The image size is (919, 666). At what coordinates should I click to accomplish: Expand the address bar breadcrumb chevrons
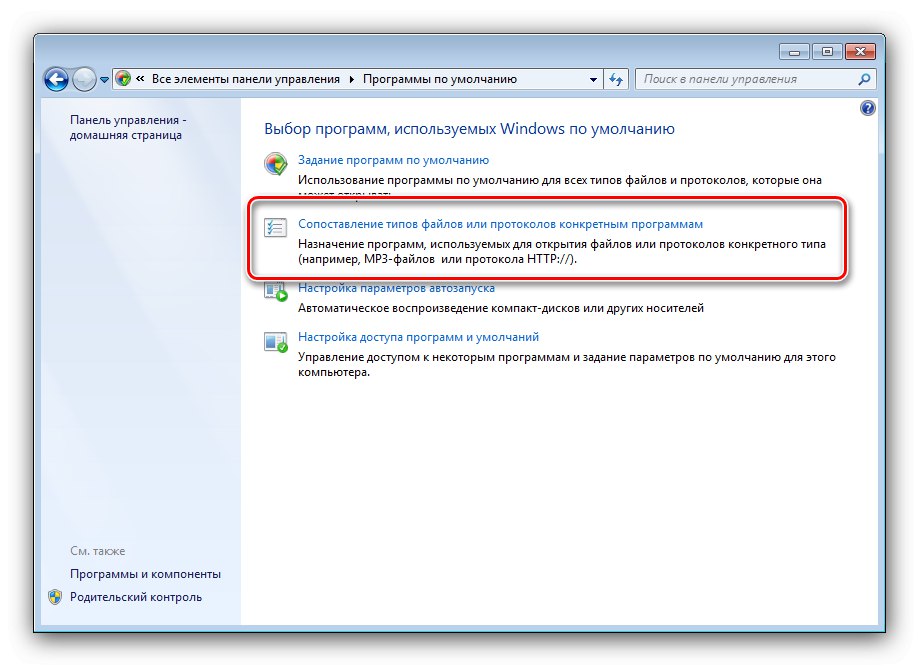[140, 79]
